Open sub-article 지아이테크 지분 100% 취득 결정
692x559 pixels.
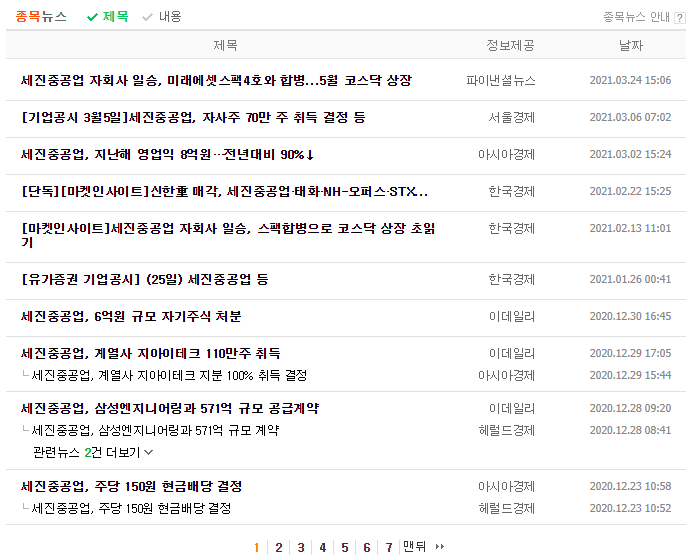[169, 375]
